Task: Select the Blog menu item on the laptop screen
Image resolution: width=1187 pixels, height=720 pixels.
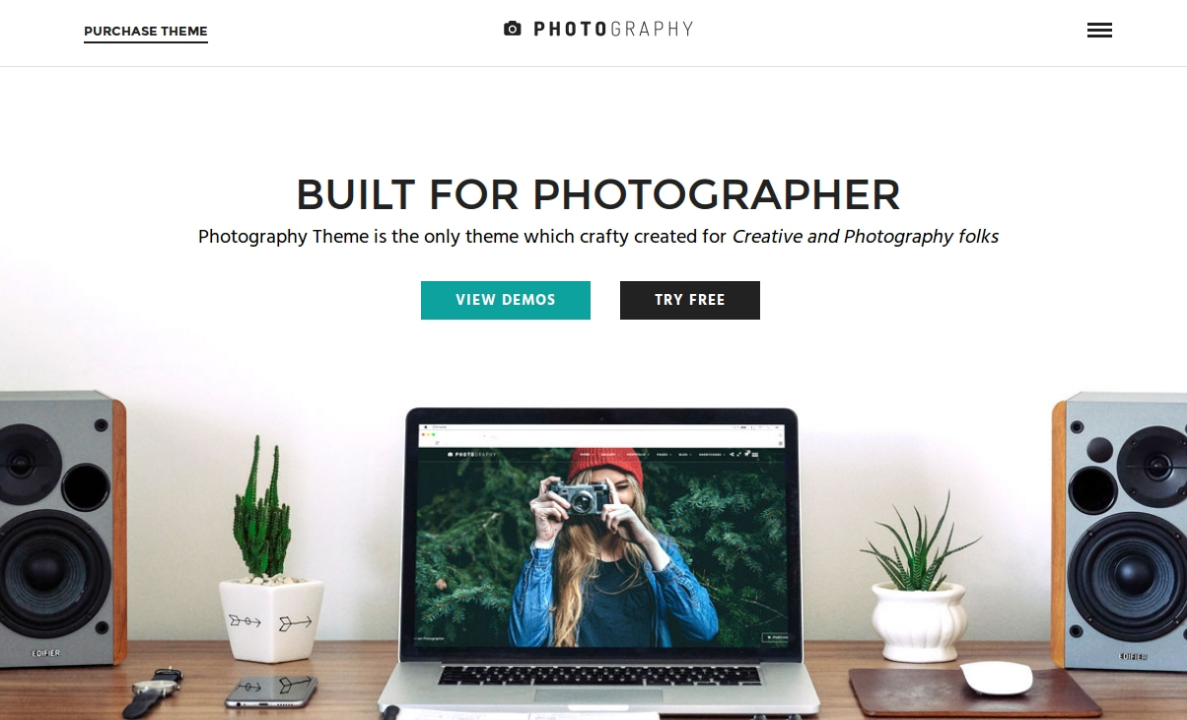Action: coord(686,454)
